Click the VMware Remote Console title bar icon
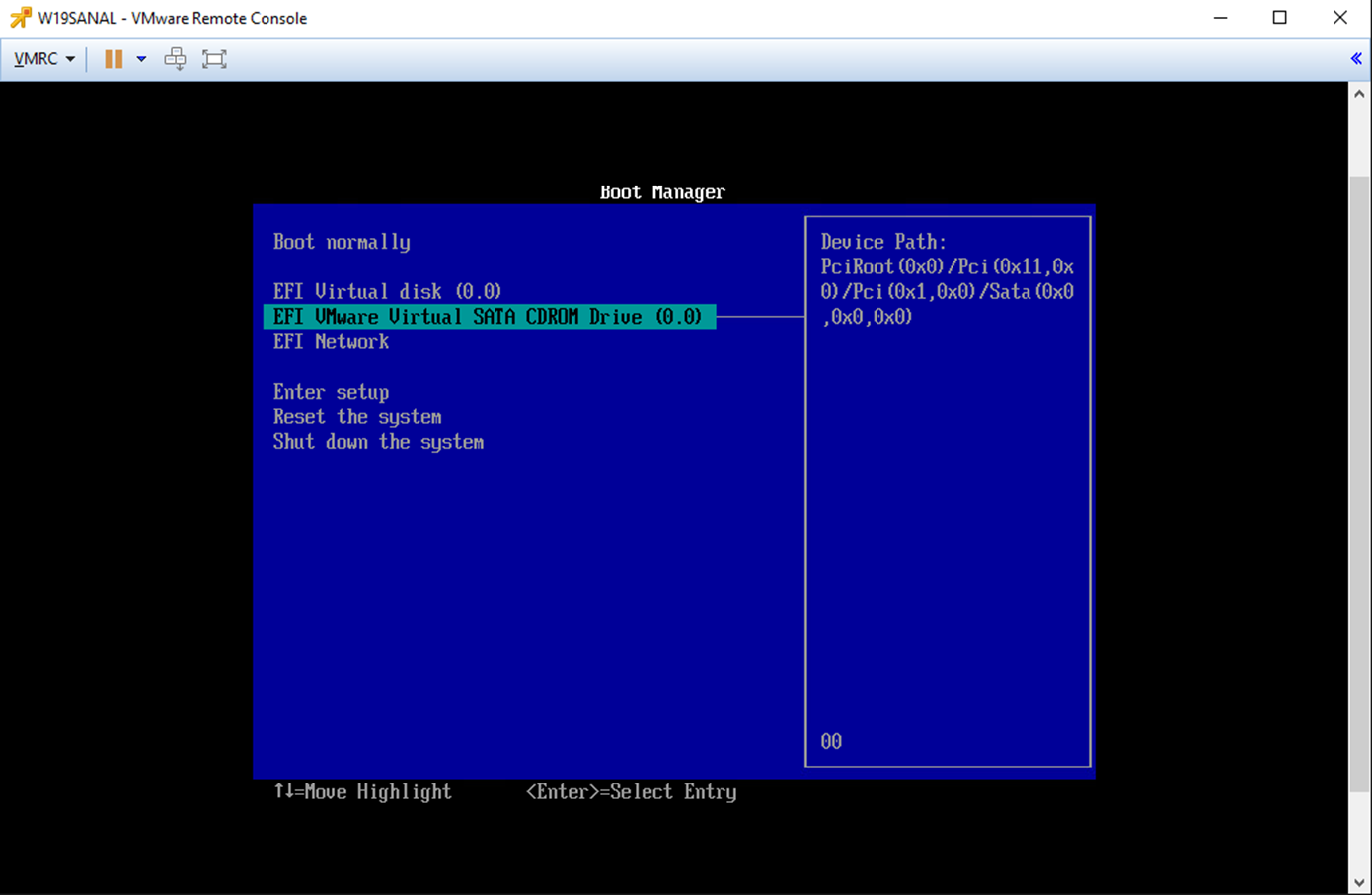The image size is (1372, 895). (20, 18)
